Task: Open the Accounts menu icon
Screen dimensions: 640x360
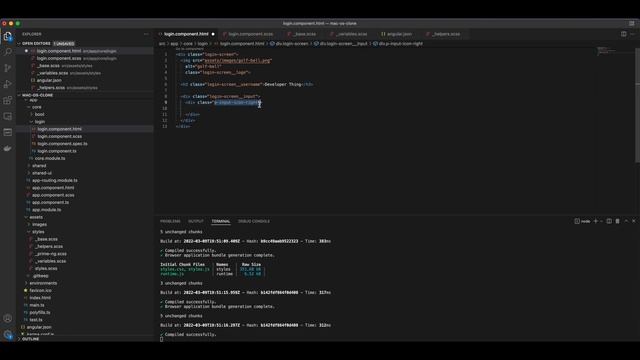Action: 7,318
